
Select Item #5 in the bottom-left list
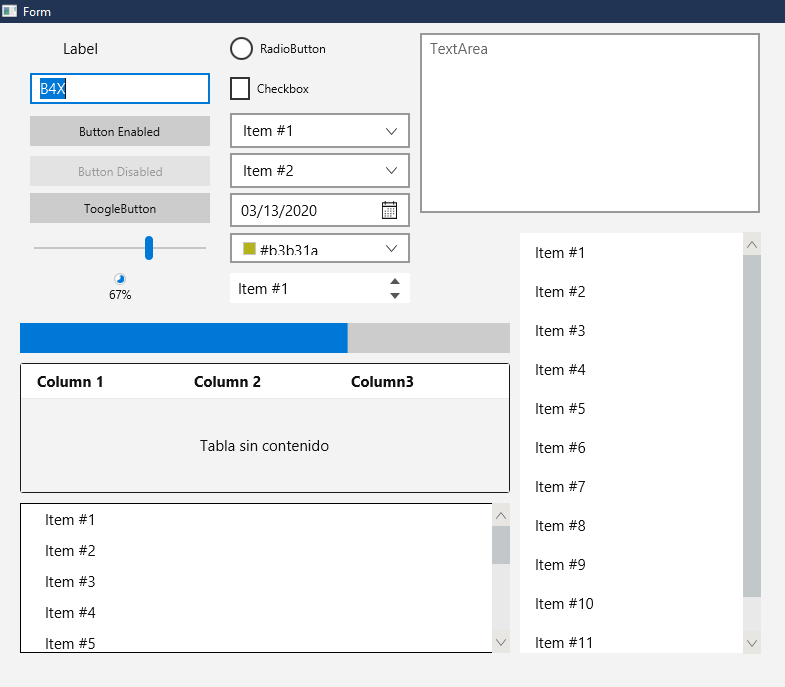[256, 641]
